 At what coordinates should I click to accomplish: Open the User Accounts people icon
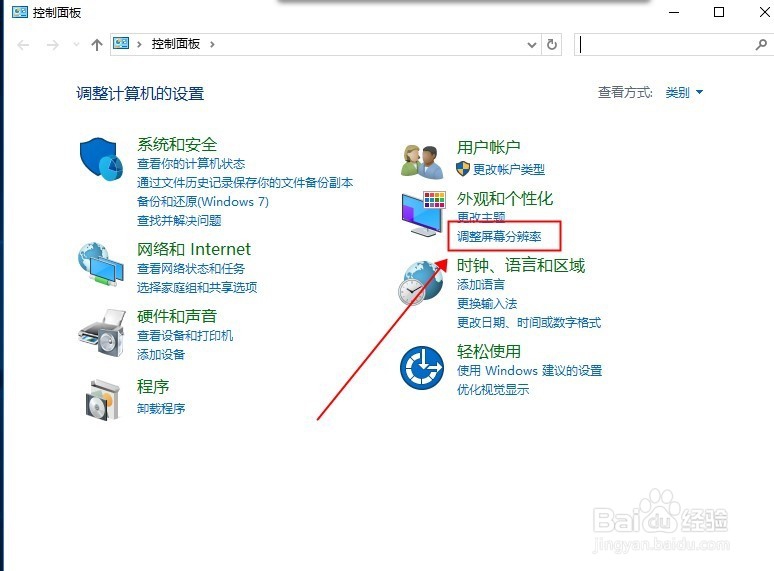pos(422,161)
